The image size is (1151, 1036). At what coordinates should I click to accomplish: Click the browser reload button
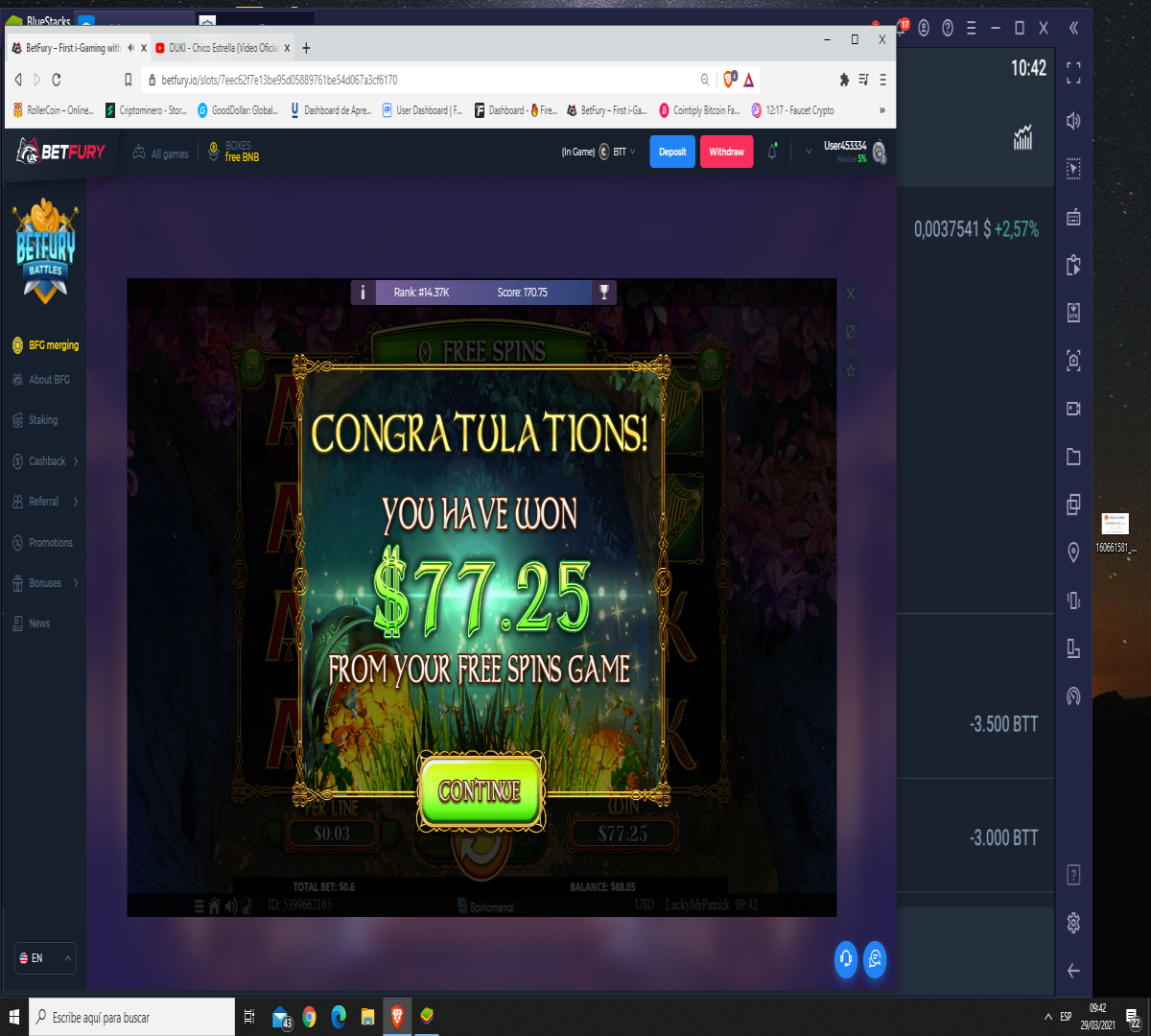tap(57, 80)
